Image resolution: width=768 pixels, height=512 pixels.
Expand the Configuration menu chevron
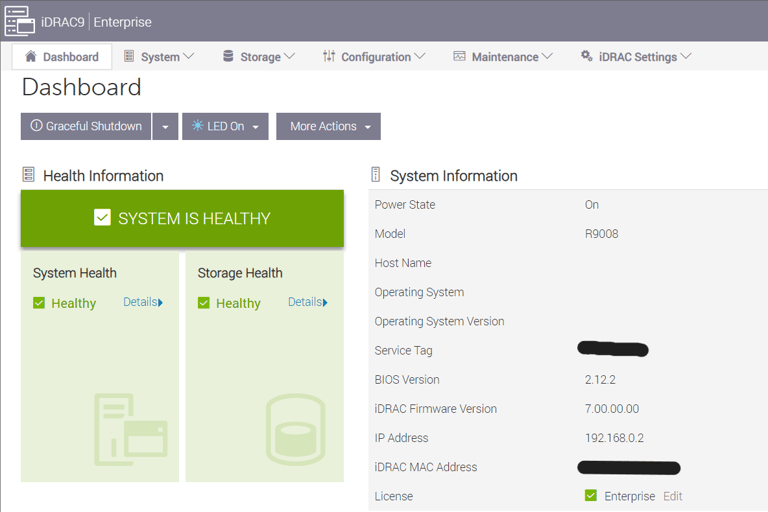pyautogui.click(x=420, y=56)
